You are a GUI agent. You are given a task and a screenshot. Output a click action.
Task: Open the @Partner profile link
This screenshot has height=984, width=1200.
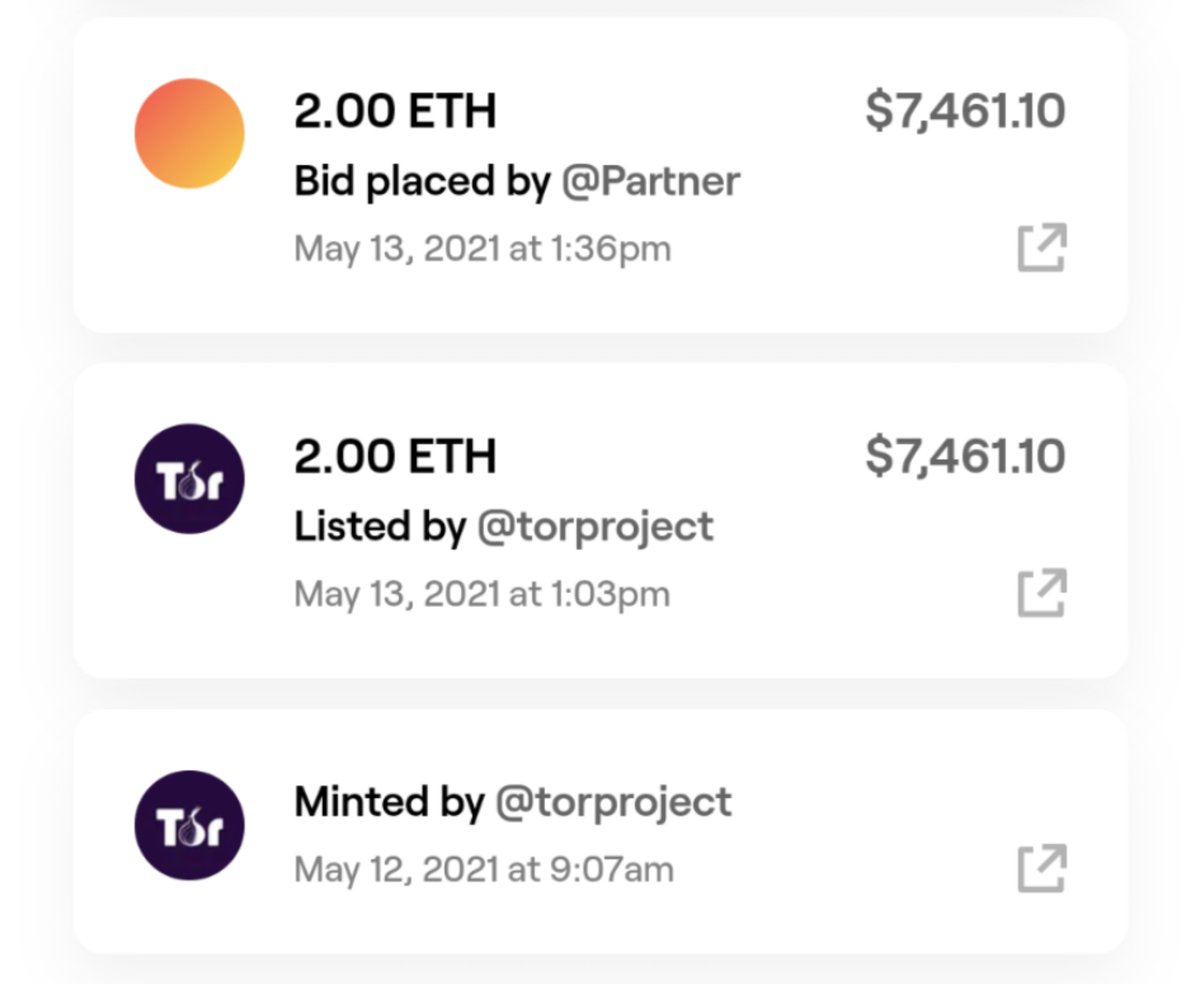pos(650,181)
